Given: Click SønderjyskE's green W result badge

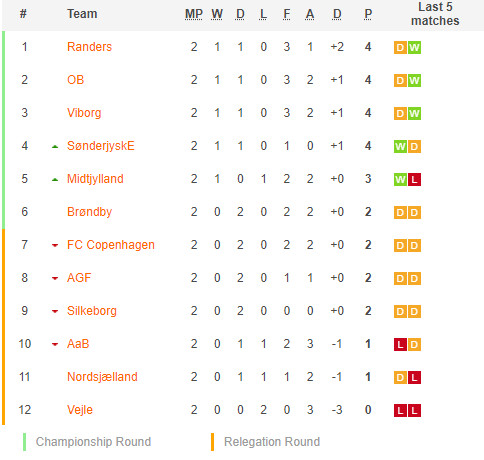Looking at the screenshot, I should [400, 147].
